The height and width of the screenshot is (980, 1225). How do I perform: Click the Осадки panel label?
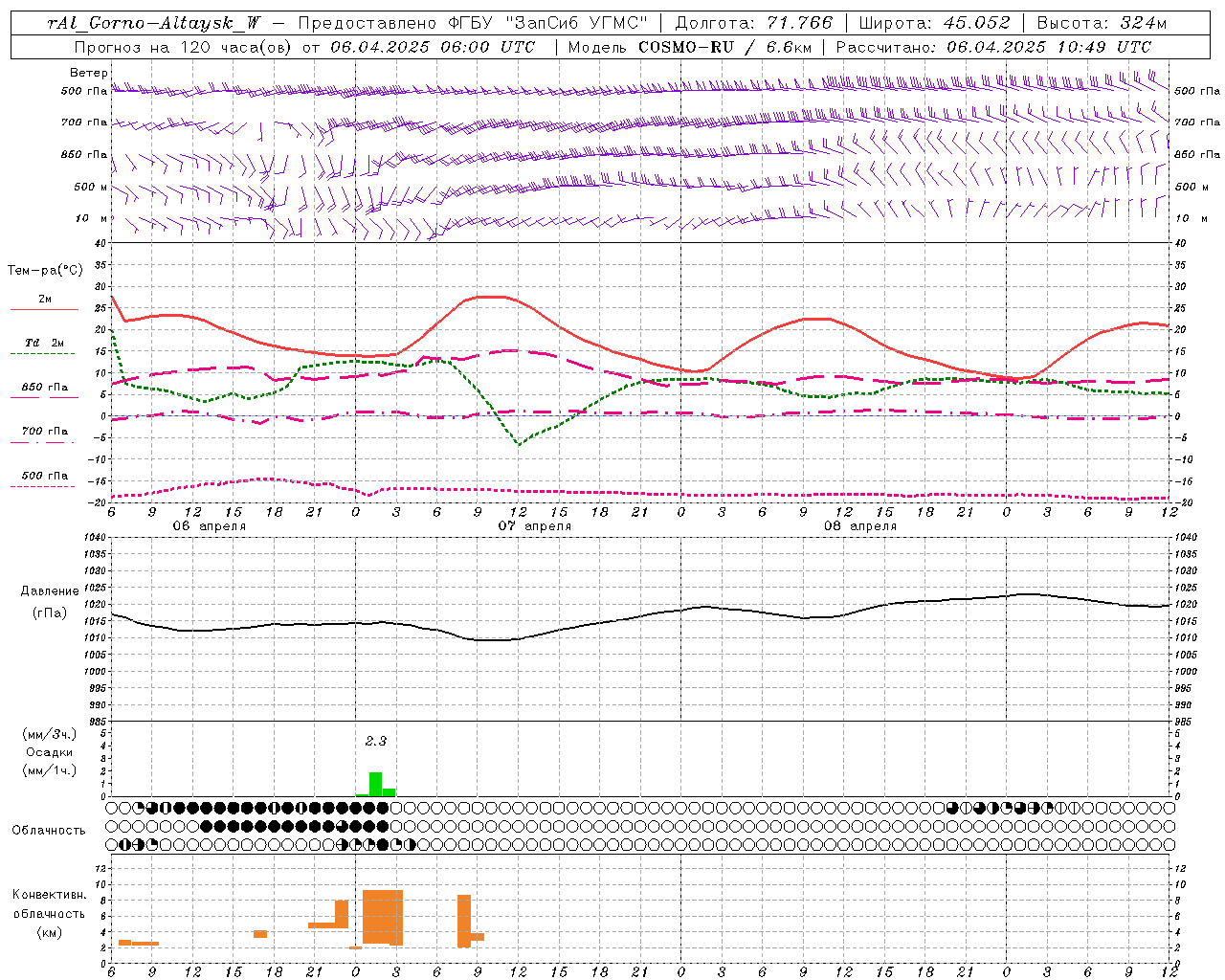(50, 752)
